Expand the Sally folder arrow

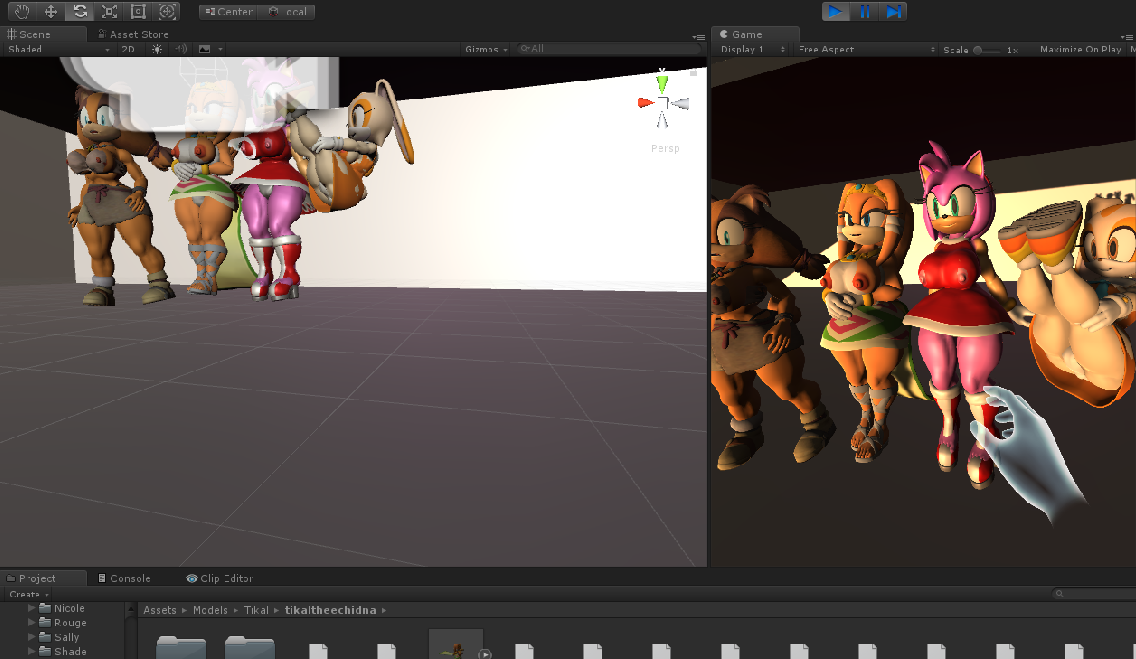click(31, 637)
